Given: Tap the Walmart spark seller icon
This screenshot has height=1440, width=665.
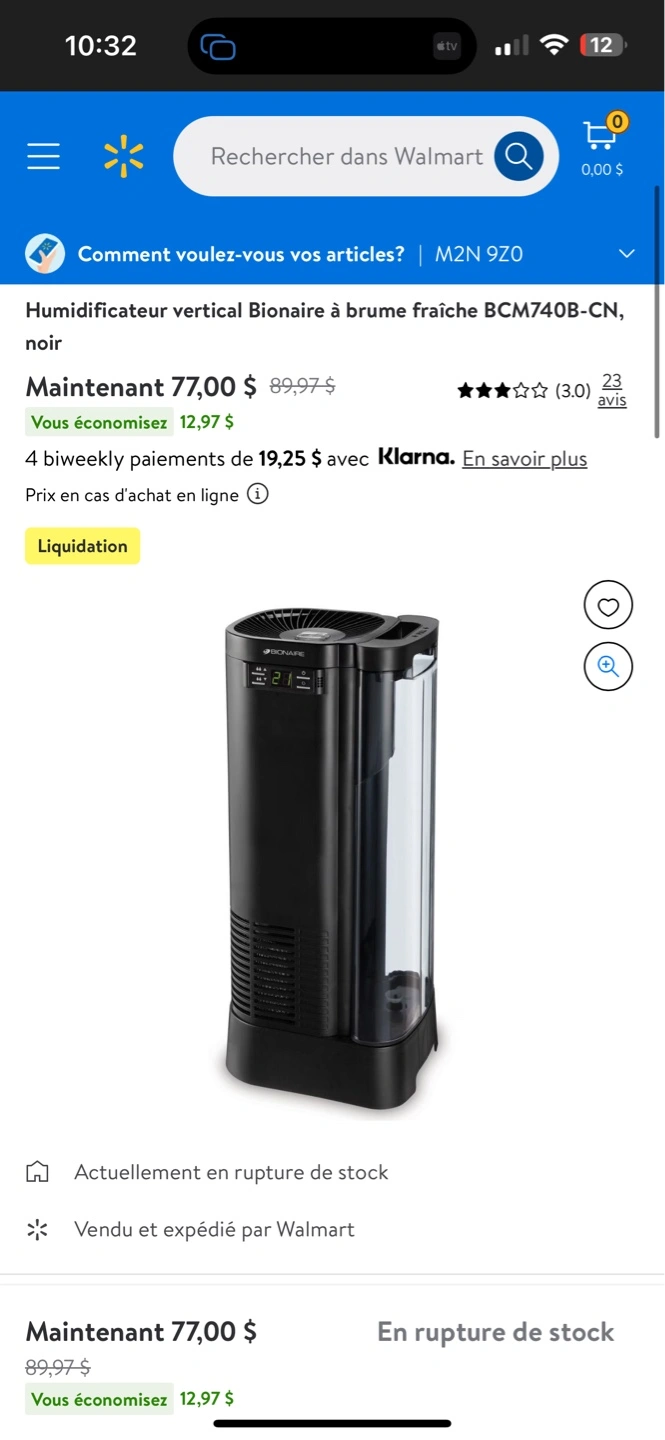Looking at the screenshot, I should point(37,1229).
